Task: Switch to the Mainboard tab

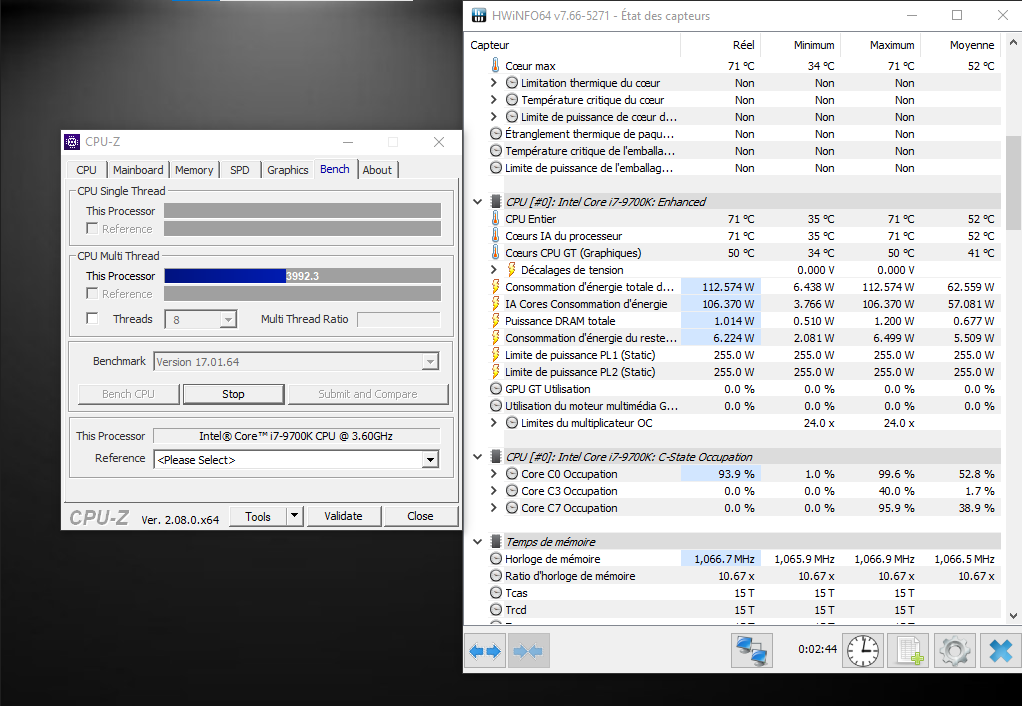Action: 138,170
